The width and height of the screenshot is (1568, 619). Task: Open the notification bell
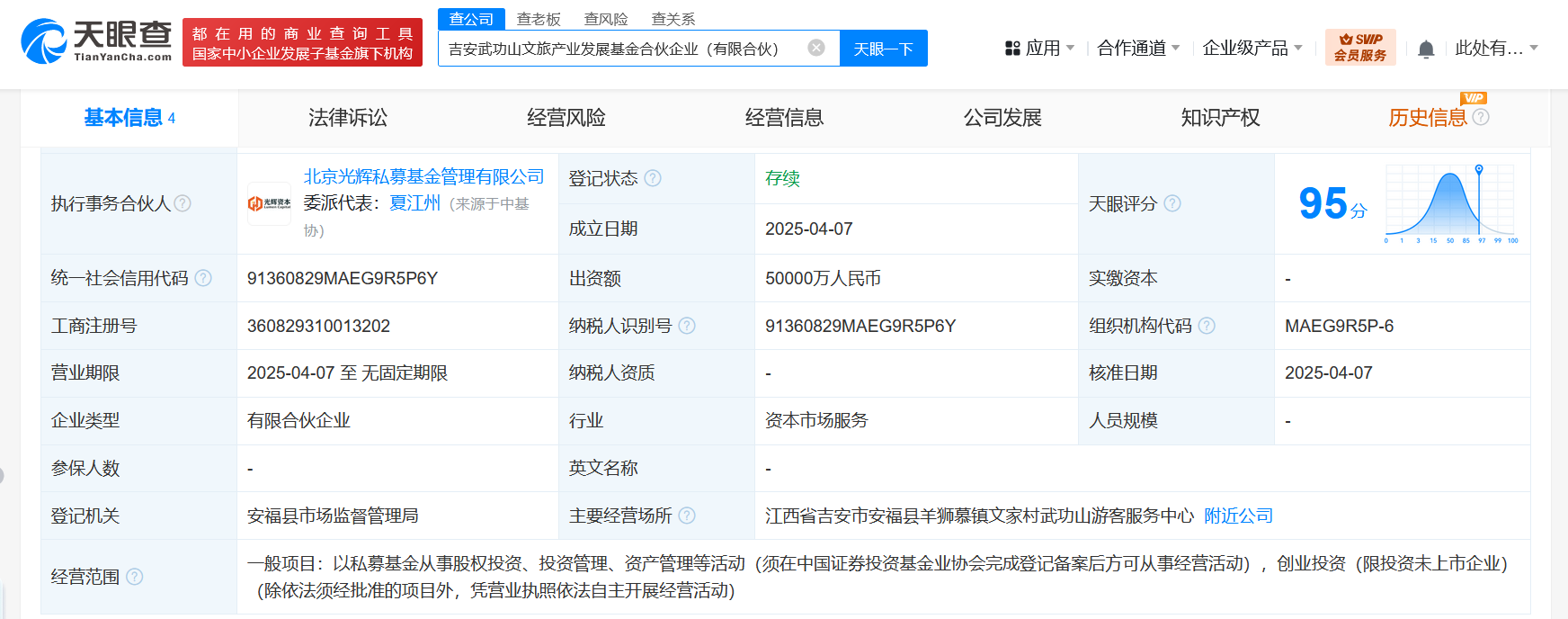click(x=1426, y=49)
